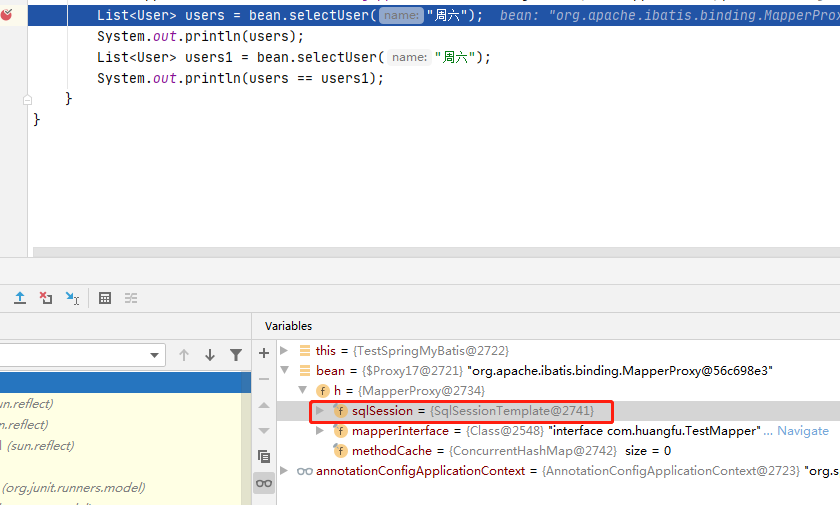Expand the annotationConfigApplicationContext node
Screen dimensions: 840x505
click(x=284, y=471)
